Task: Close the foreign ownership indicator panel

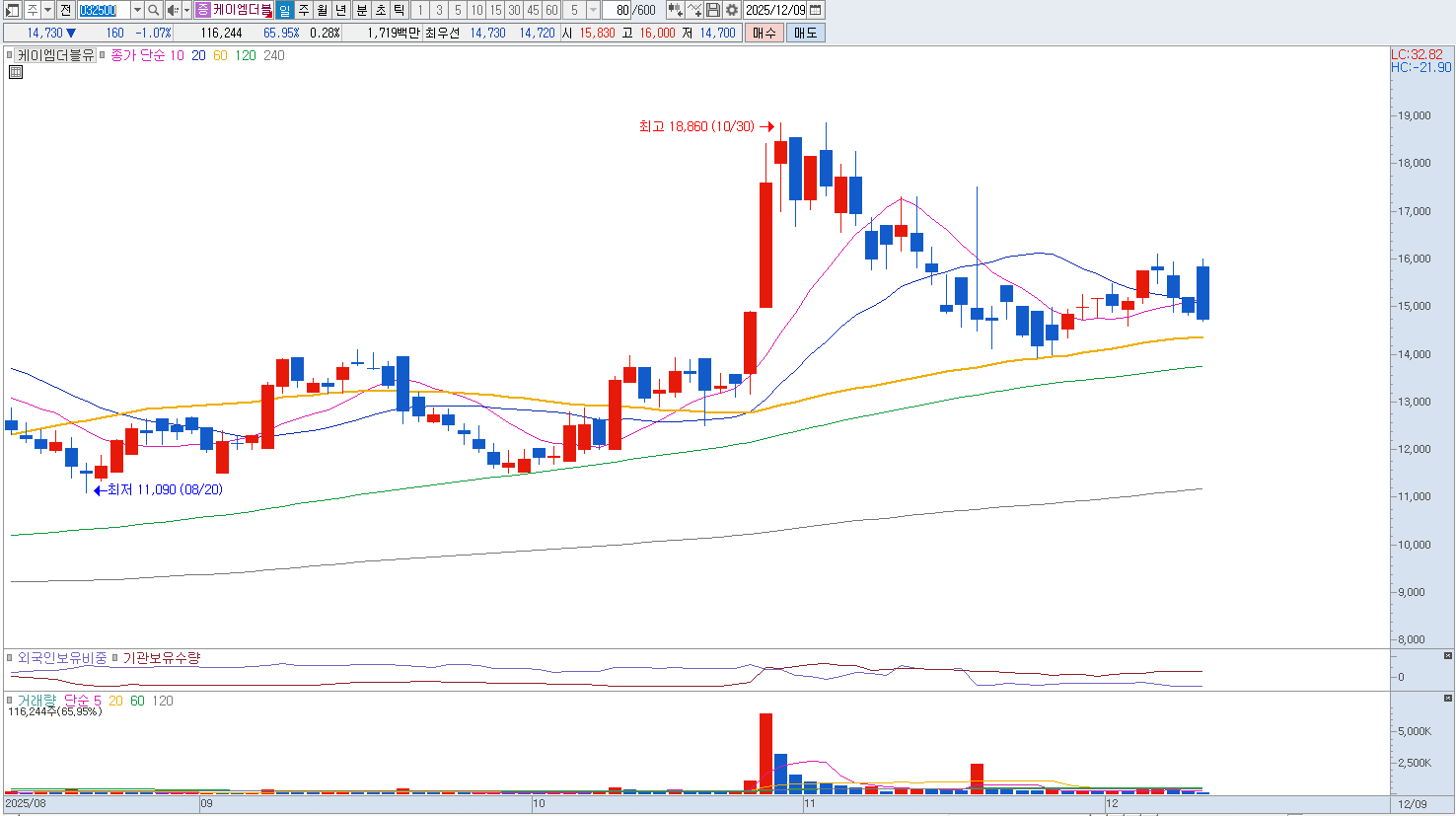Action: click(1448, 656)
